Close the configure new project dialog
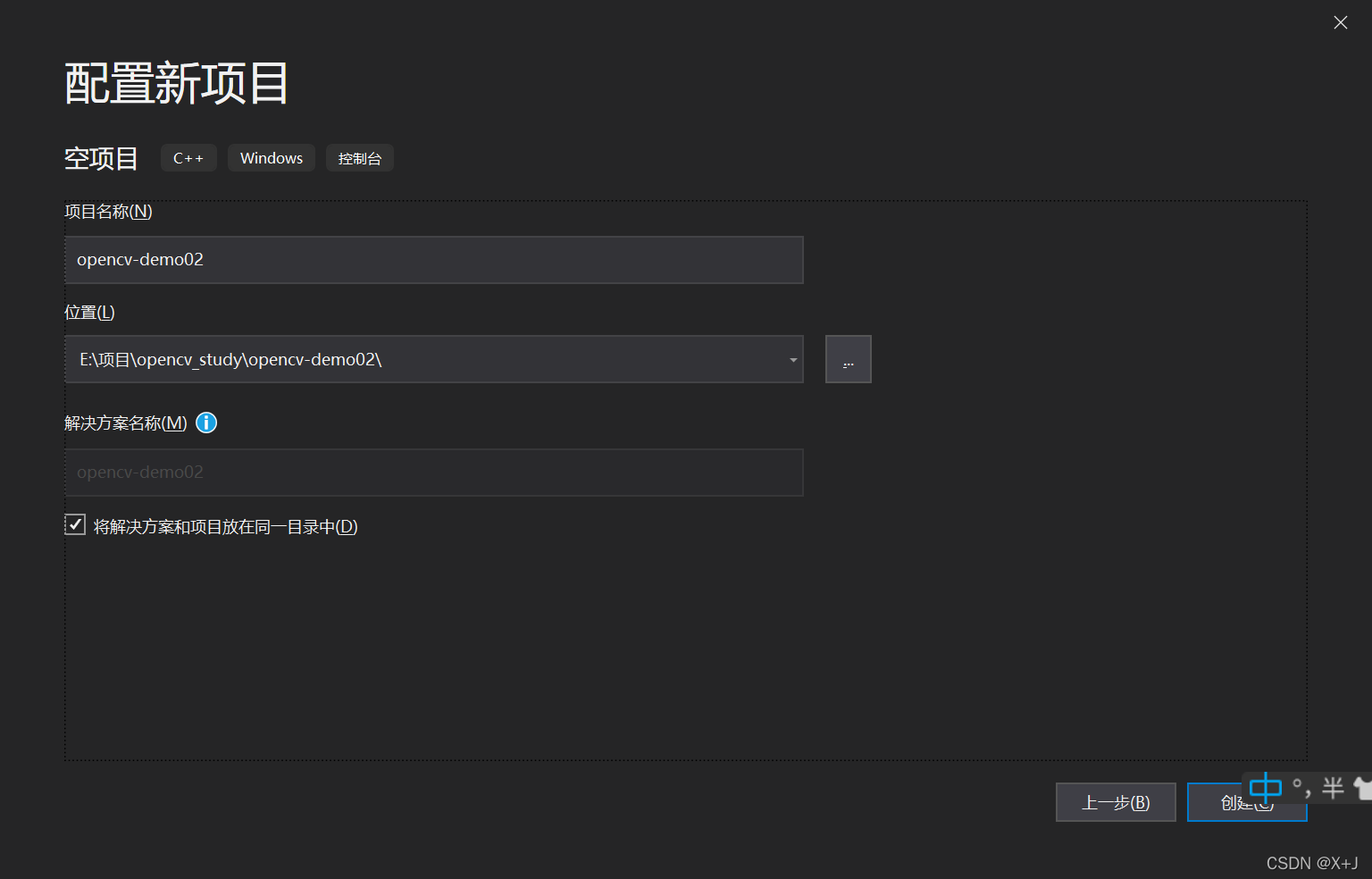Image resolution: width=1372 pixels, height=879 pixels. tap(1340, 23)
